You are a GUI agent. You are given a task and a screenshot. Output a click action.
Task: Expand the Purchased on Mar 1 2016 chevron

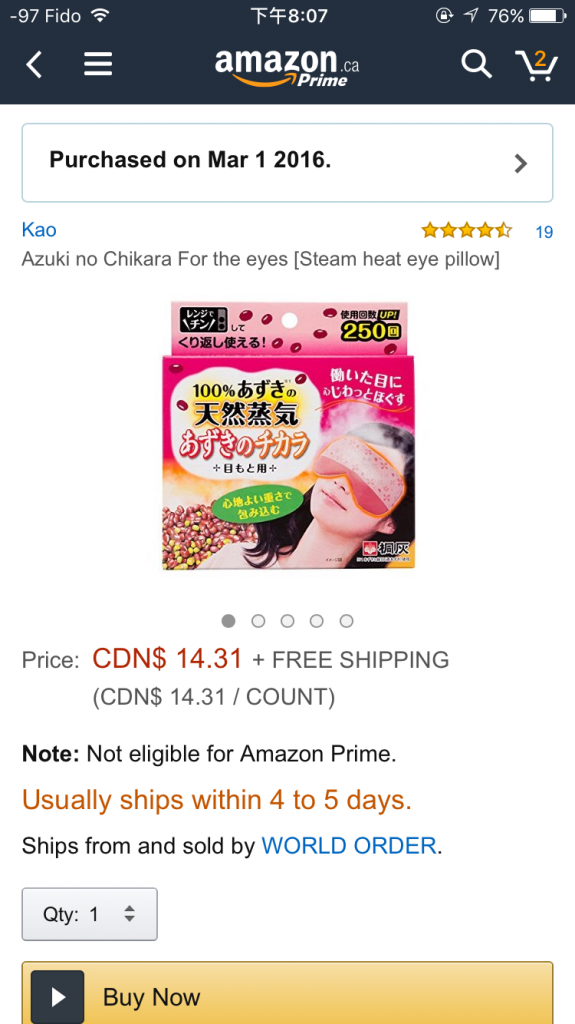[x=520, y=163]
